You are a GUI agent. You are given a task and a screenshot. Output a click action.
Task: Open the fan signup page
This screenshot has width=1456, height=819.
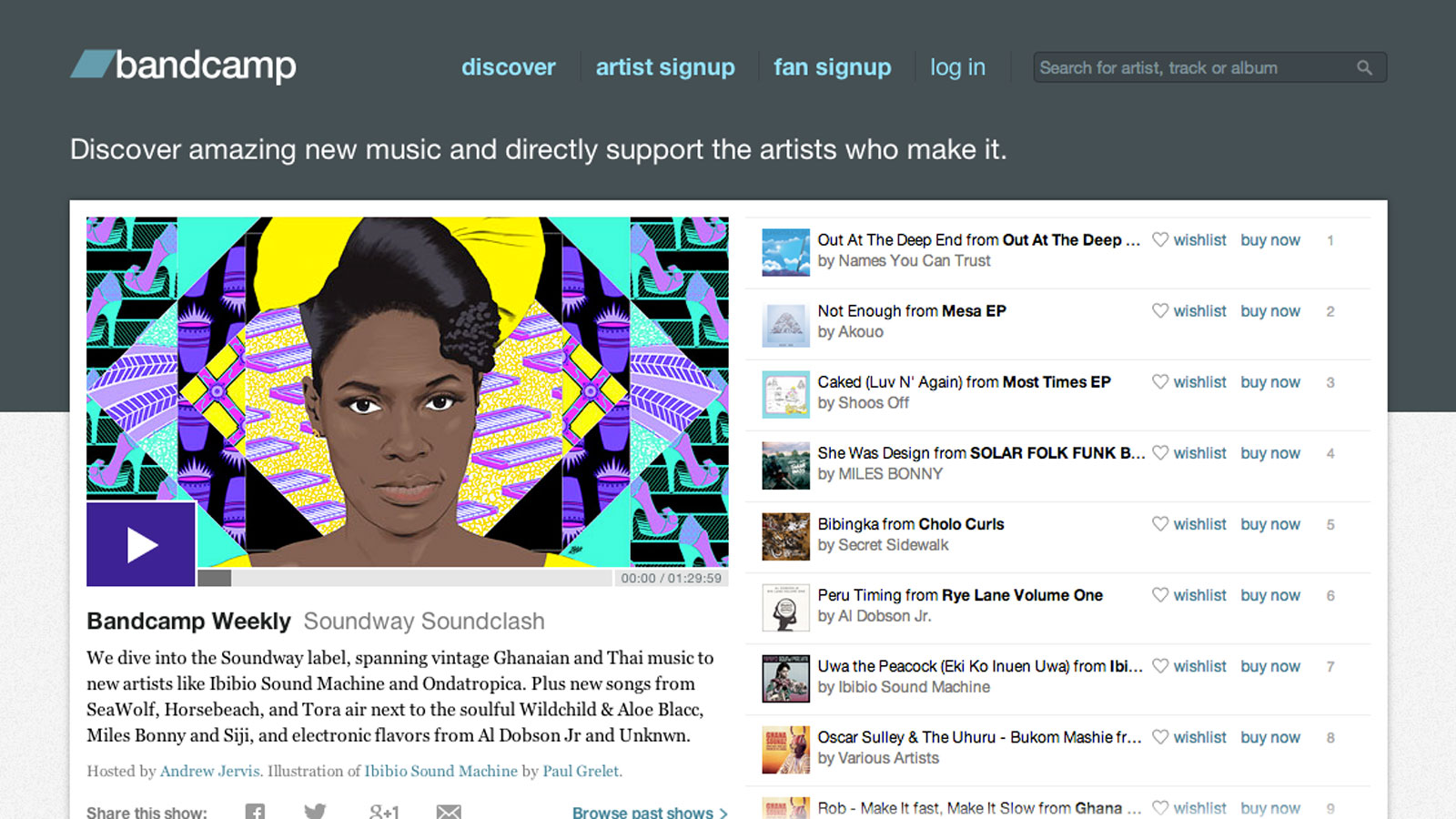832,67
